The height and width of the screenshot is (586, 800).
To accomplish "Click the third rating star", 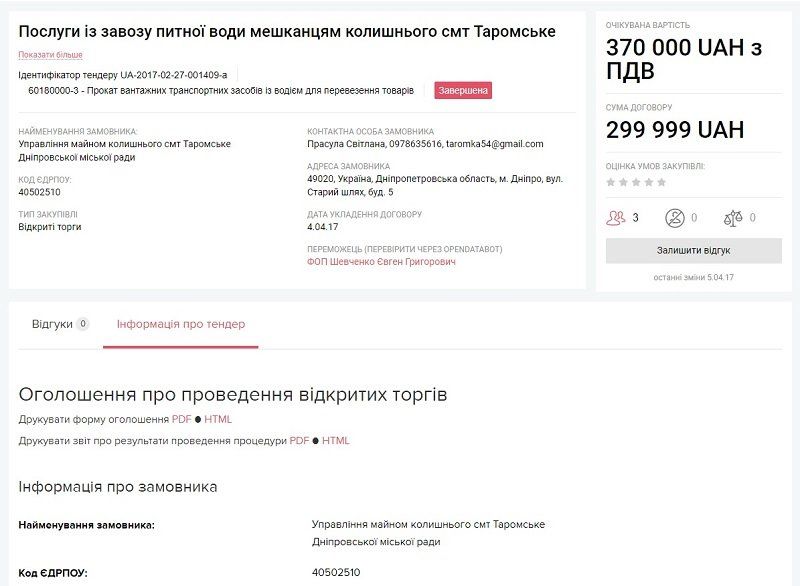I will click(636, 182).
